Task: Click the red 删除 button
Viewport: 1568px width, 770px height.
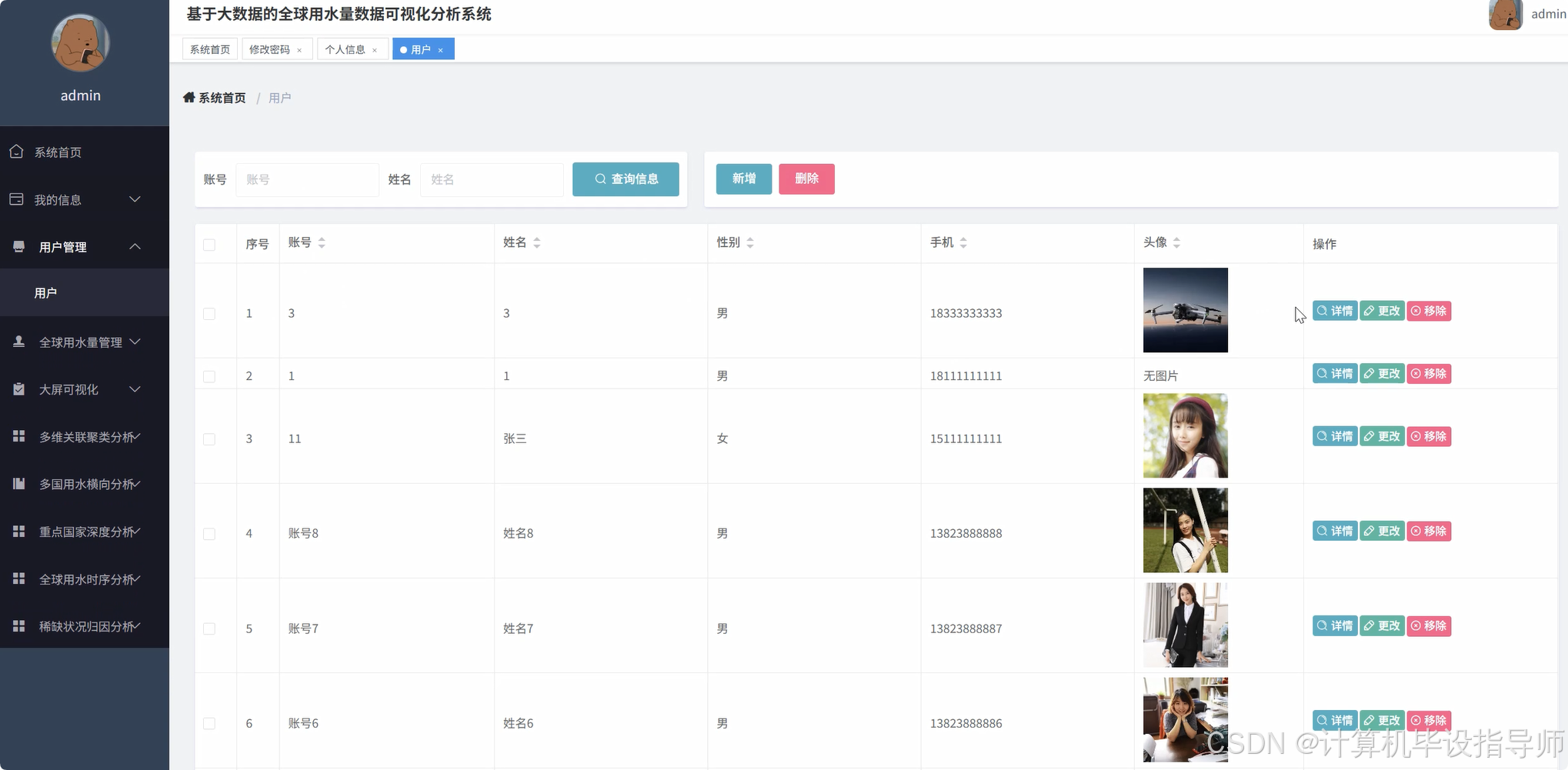Action: pyautogui.click(x=806, y=178)
